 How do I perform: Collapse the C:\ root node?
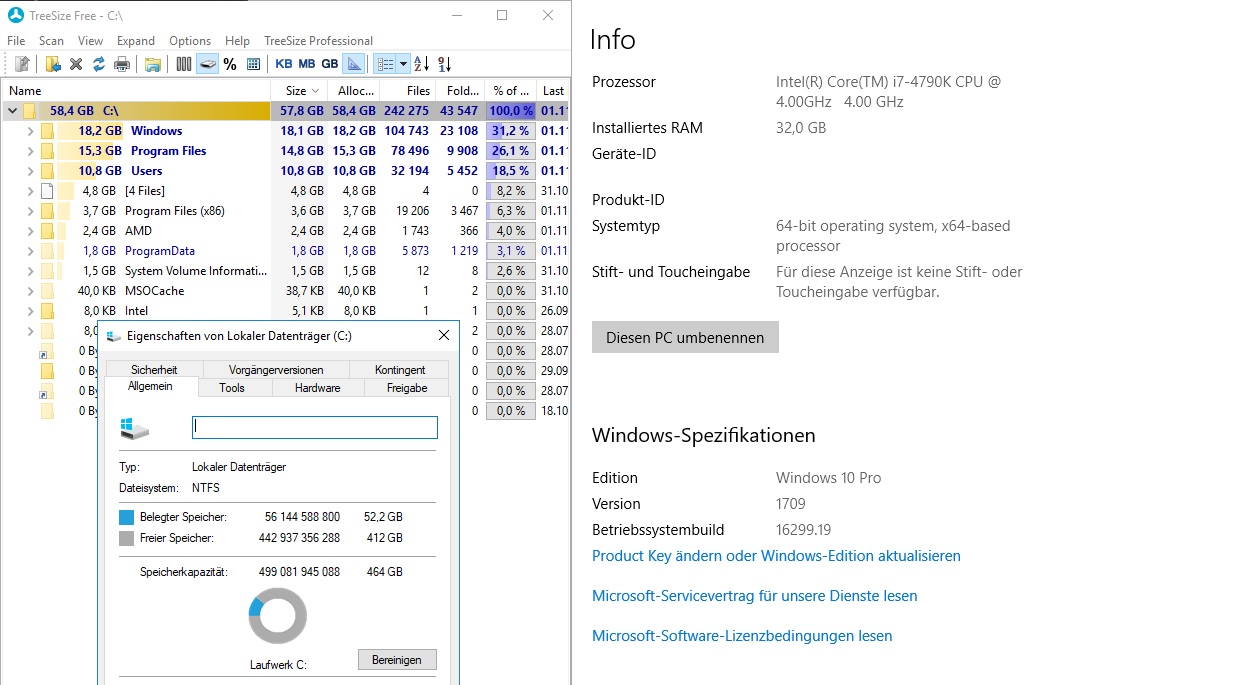[x=13, y=111]
